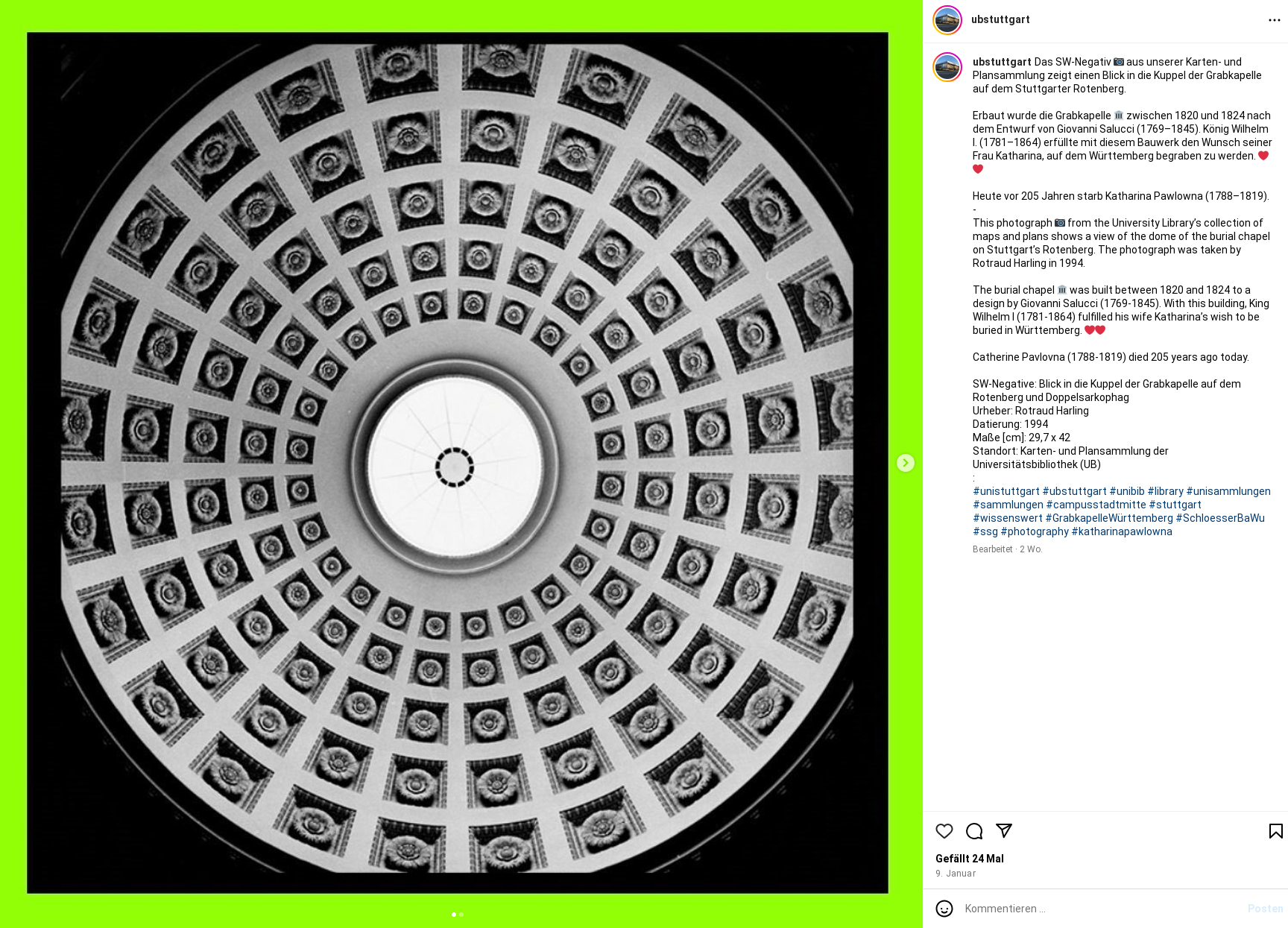The width and height of the screenshot is (1288, 928).
Task: Click 'Urheber: Rotraud Harling' text
Action: click(x=1030, y=411)
